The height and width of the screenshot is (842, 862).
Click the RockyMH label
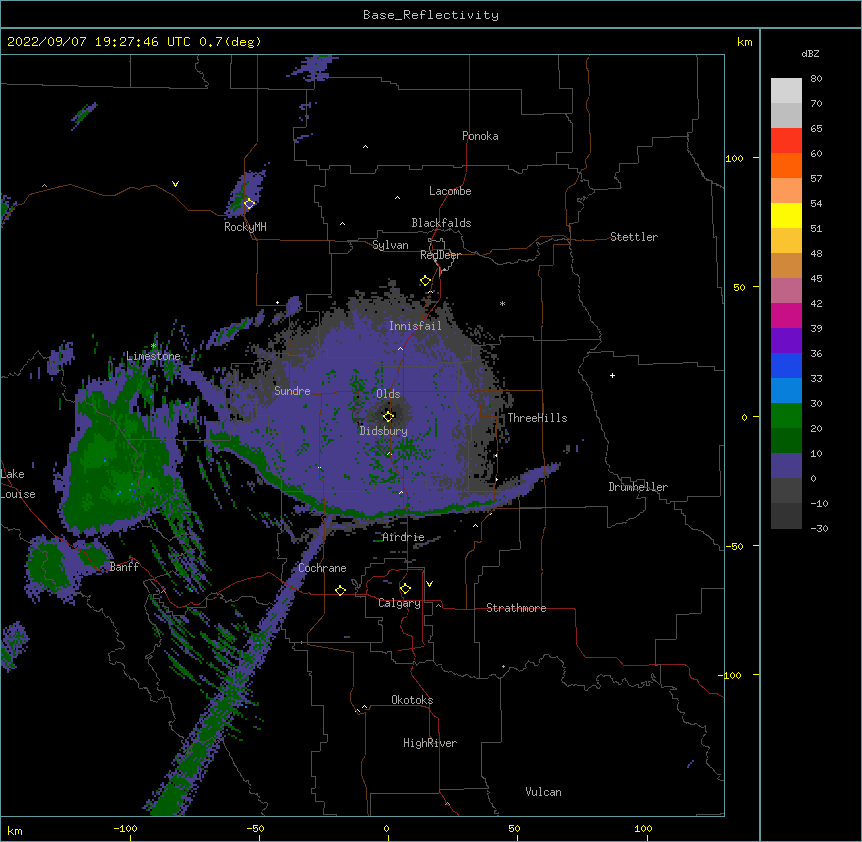245,227
